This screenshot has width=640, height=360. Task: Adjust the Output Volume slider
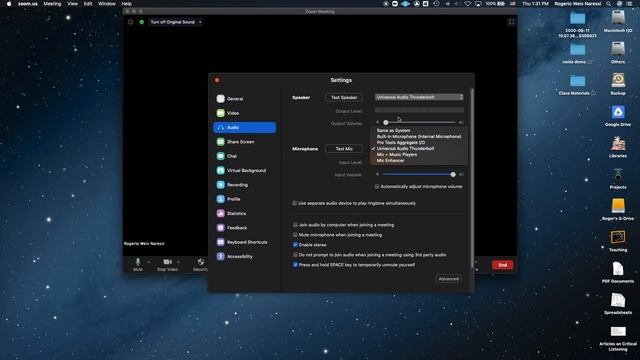point(386,122)
